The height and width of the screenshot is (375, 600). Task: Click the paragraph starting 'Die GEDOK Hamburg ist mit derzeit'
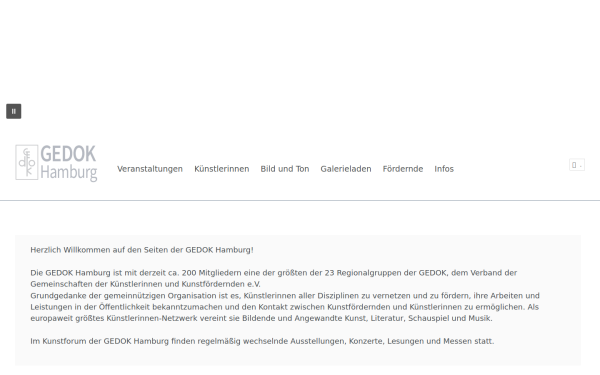(x=274, y=278)
